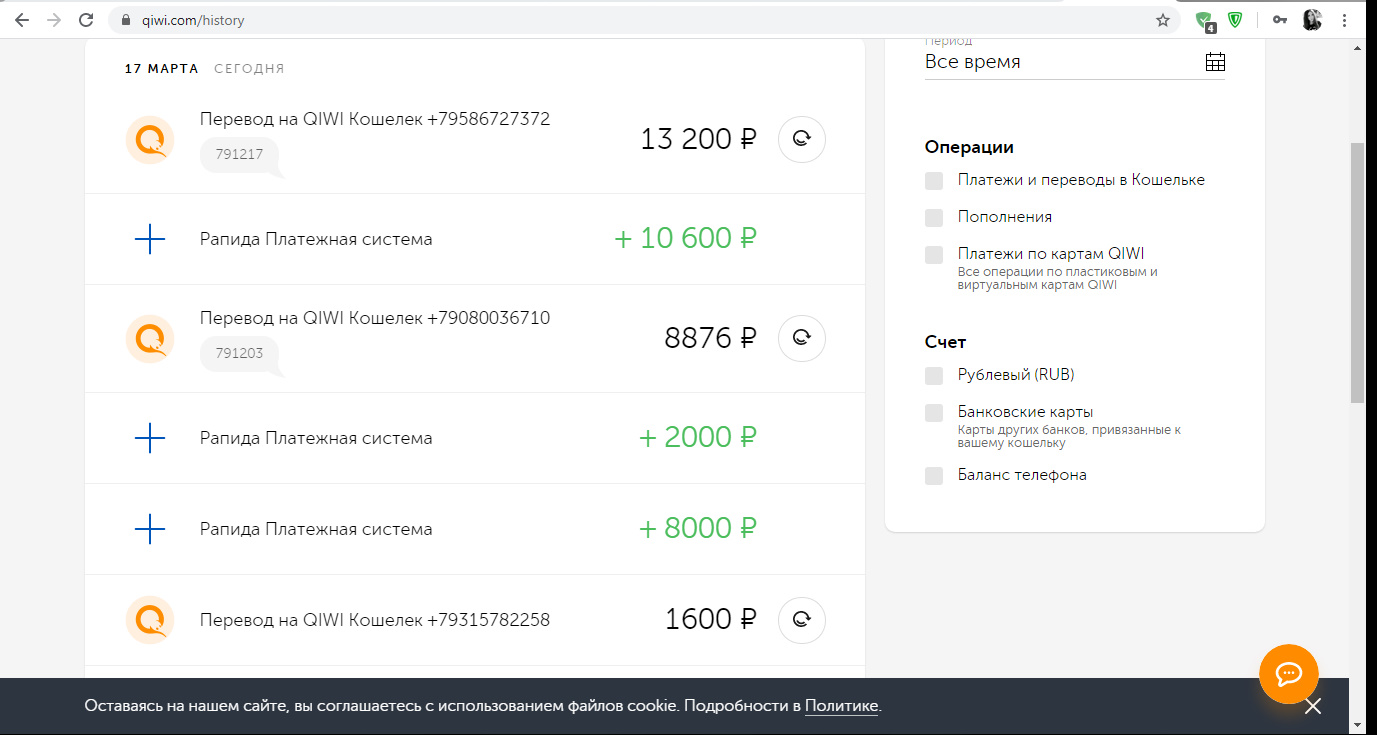Check the "Банковские карты" filter

(934, 413)
